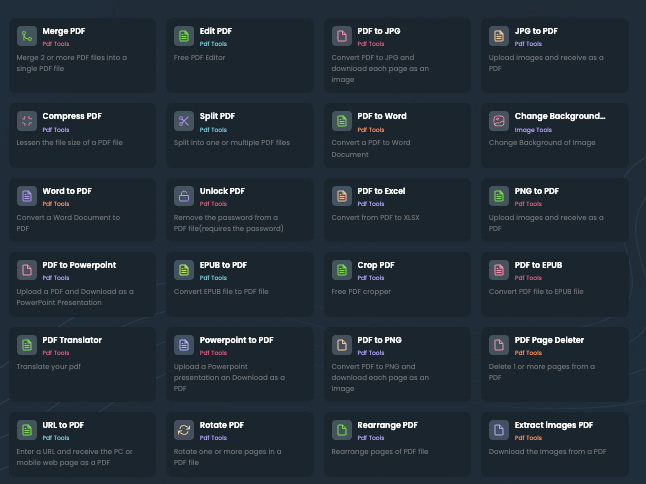Viewport: 646px width, 484px height.
Task: Open the PDF to Word tool
Action: tap(397, 135)
